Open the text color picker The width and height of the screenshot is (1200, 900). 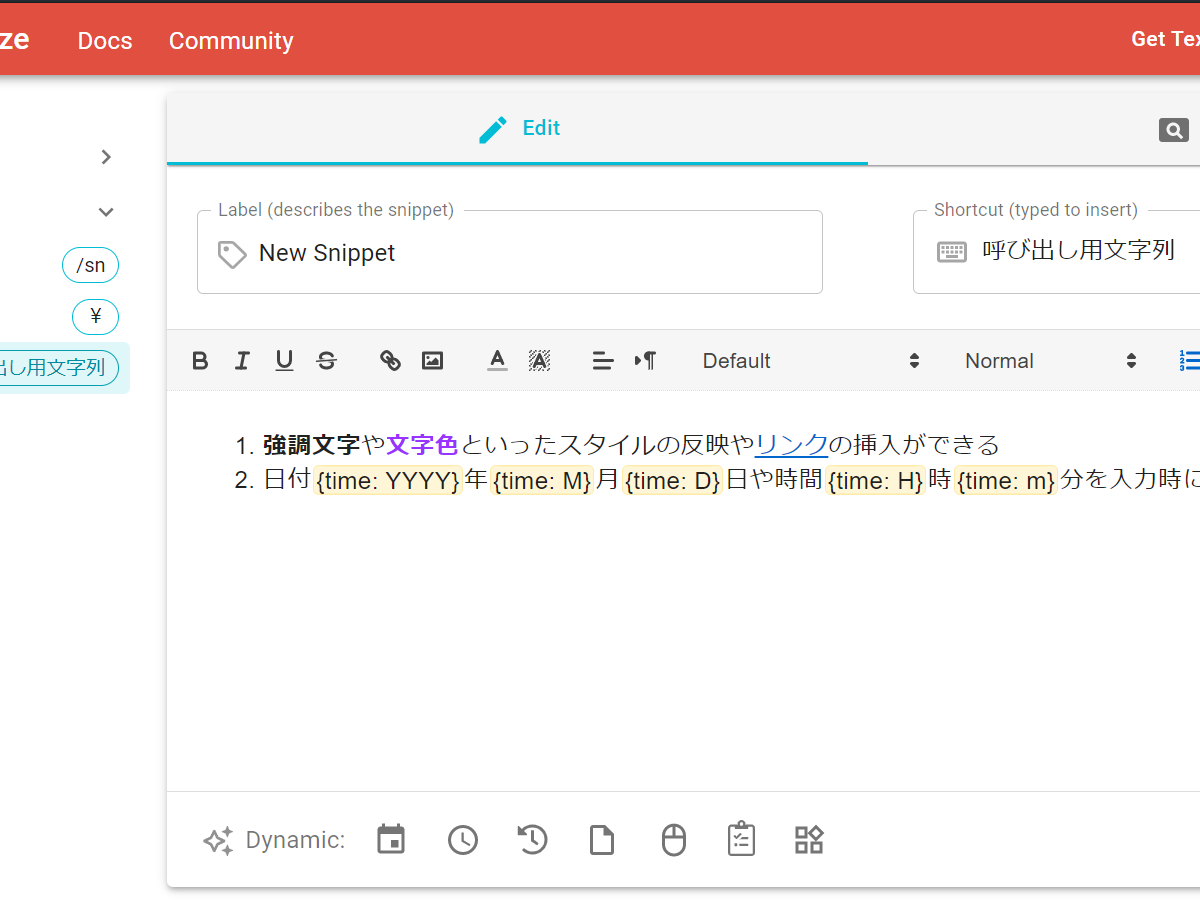(497, 361)
